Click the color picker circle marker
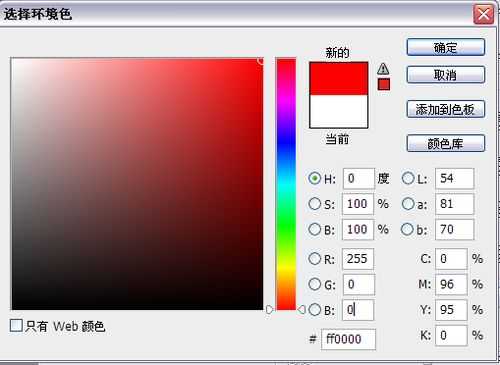 261,61
